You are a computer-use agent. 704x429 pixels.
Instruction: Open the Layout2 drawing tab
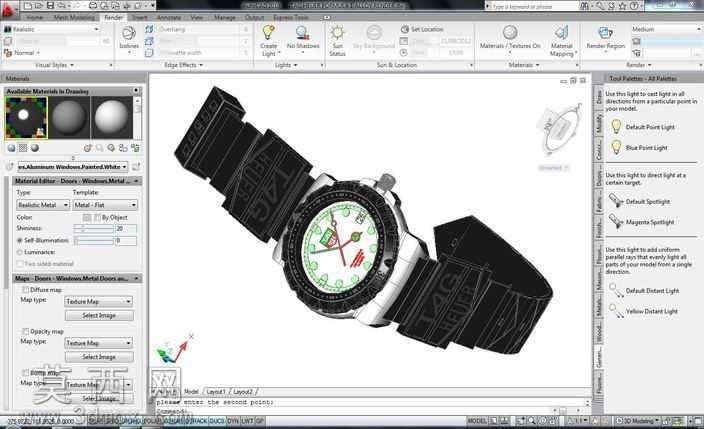pyautogui.click(x=243, y=392)
